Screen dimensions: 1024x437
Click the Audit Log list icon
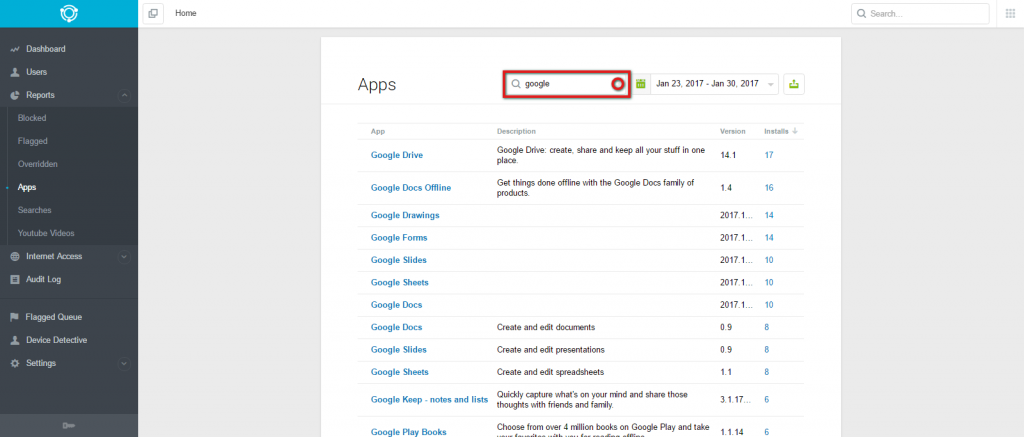pos(15,280)
